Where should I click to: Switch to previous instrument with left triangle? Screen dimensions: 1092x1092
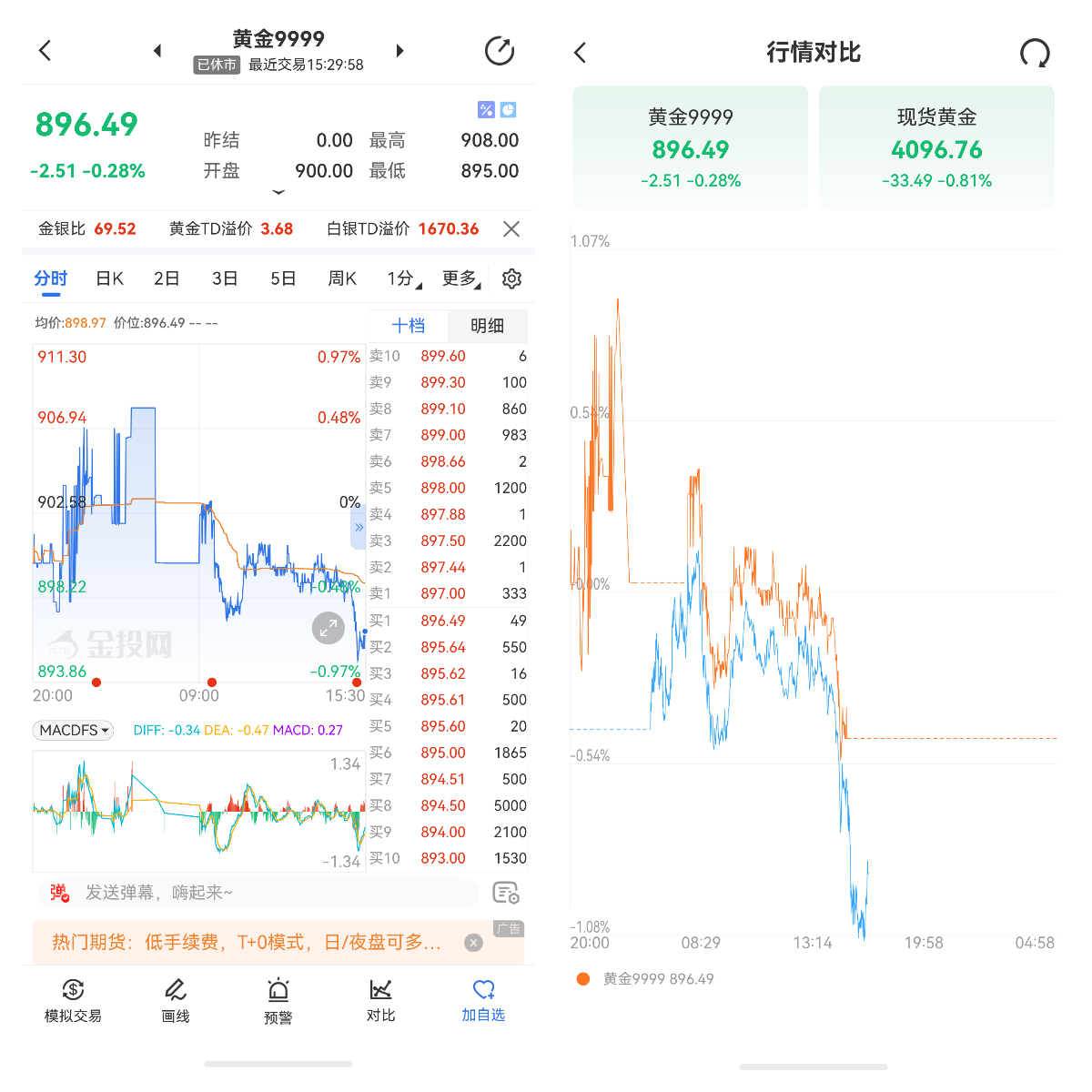tap(157, 50)
